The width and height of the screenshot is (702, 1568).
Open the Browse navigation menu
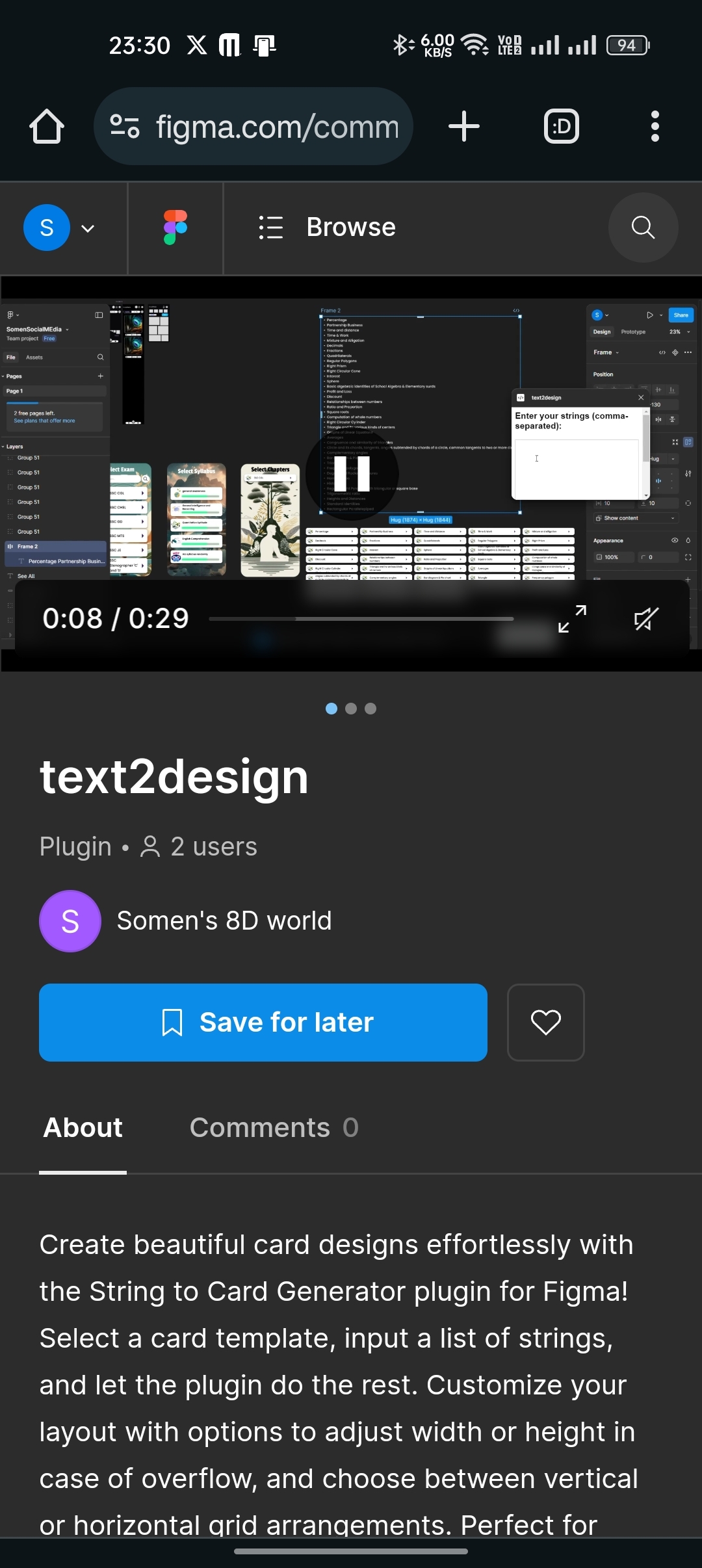(327, 228)
